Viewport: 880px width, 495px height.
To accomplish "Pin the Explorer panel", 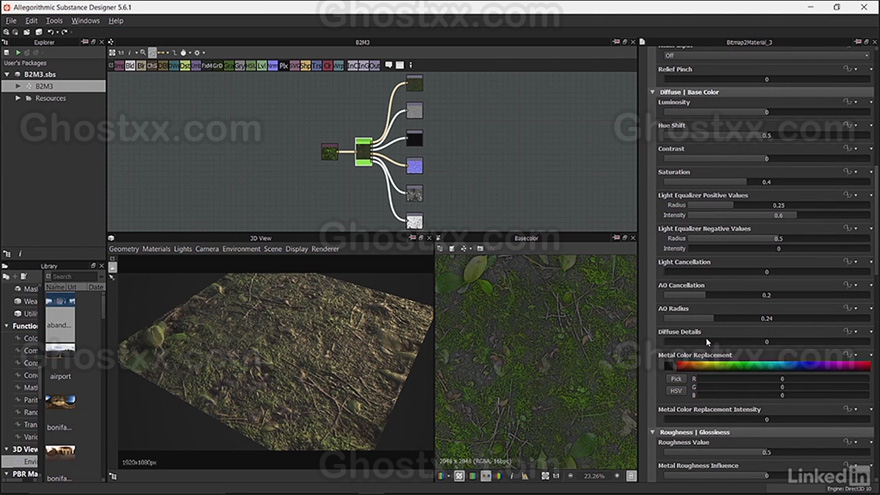I will (x=84, y=42).
